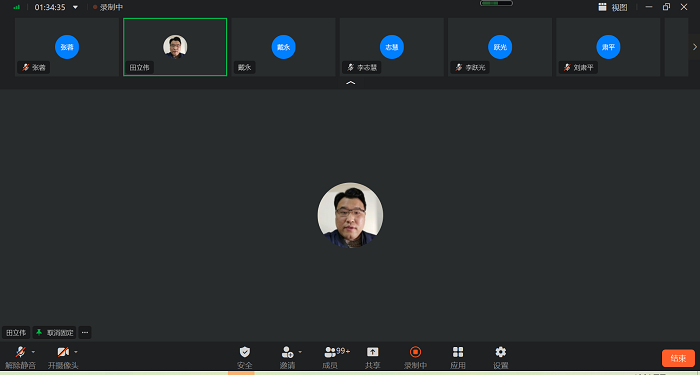Click the Share screen icon
Screen dimensions: 700x375
point(372,352)
